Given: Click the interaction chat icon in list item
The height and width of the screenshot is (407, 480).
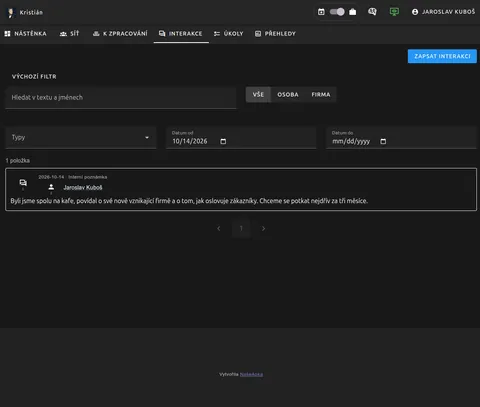Looking at the screenshot, I should (23, 183).
